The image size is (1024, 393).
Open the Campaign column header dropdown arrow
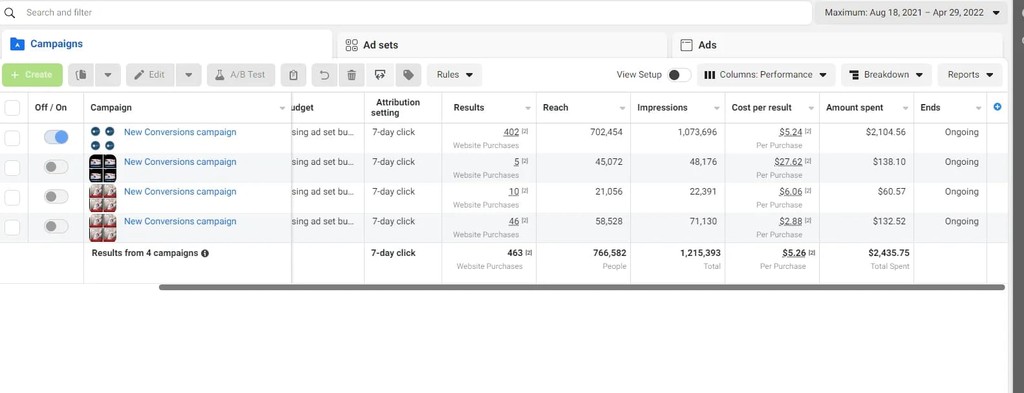point(282,108)
